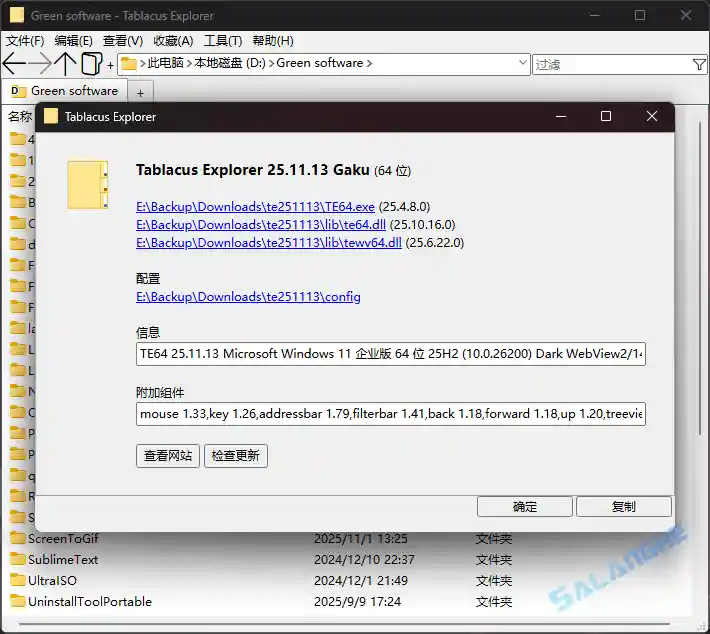Screen dimensions: 710x634
Task: Open the te251113\config folder link
Action: (x=248, y=297)
